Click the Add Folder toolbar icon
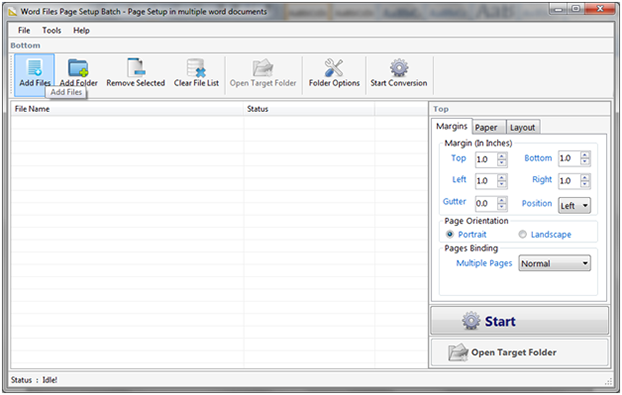This screenshot has height=395, width=622. (x=78, y=67)
